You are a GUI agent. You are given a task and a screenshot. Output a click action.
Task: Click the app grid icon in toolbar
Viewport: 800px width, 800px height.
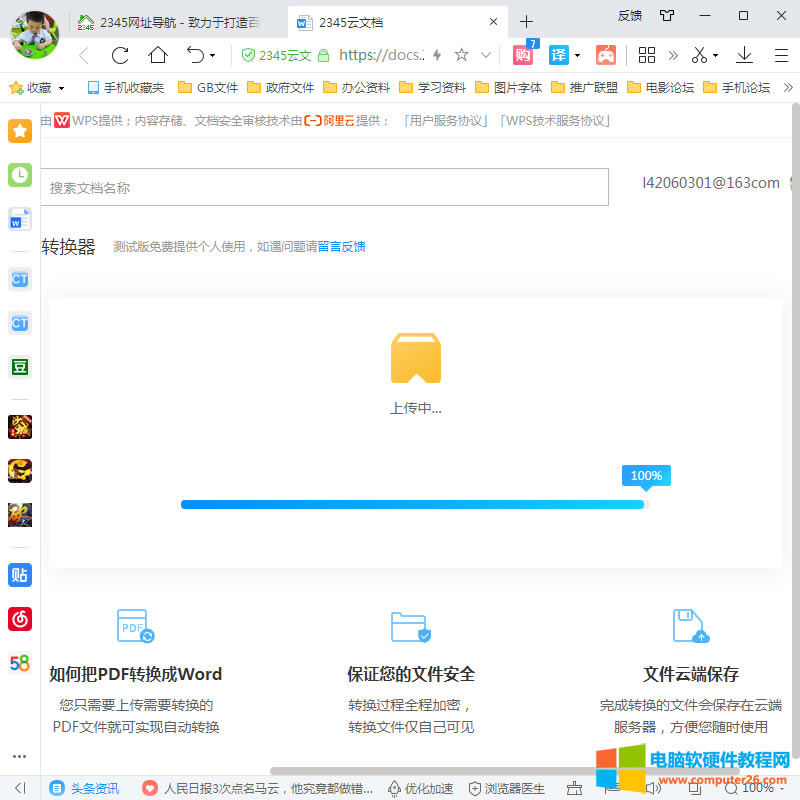click(x=646, y=55)
